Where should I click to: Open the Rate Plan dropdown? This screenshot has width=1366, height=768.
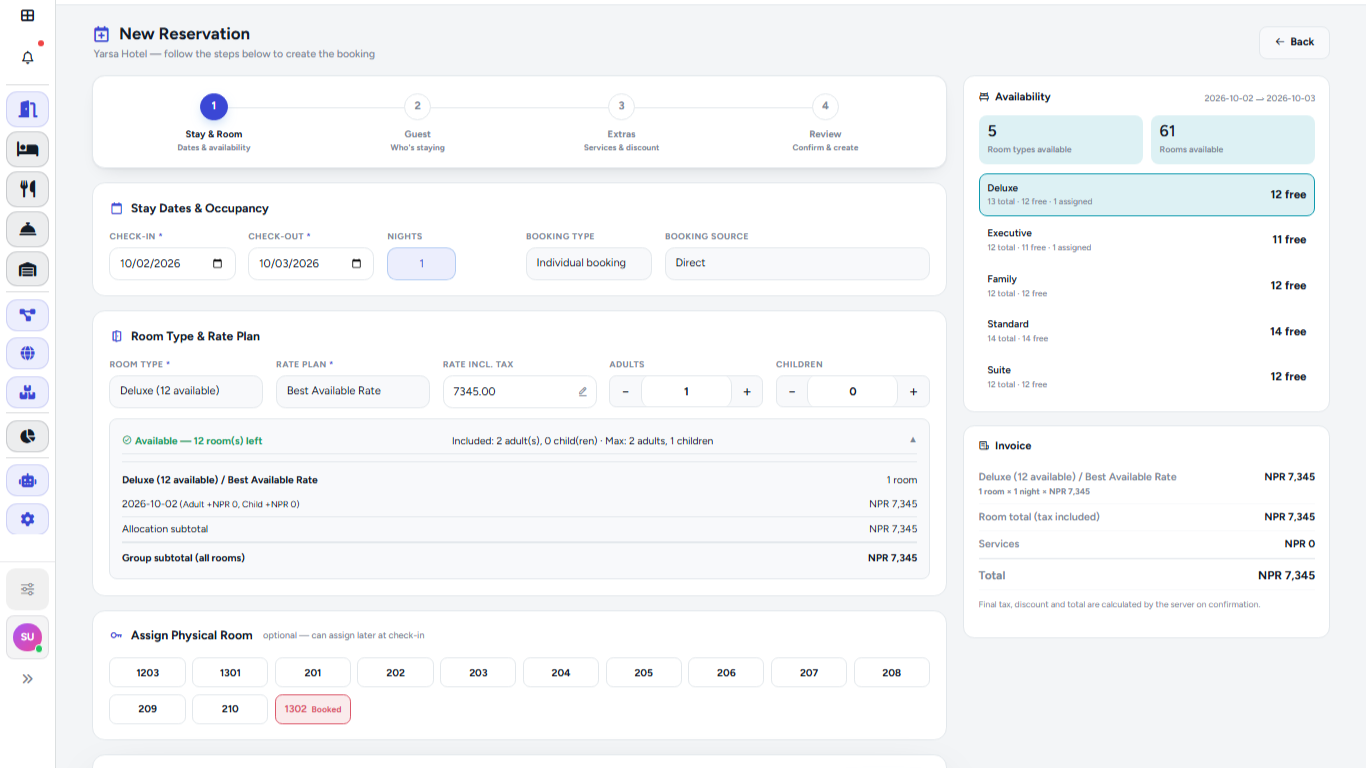click(x=353, y=391)
